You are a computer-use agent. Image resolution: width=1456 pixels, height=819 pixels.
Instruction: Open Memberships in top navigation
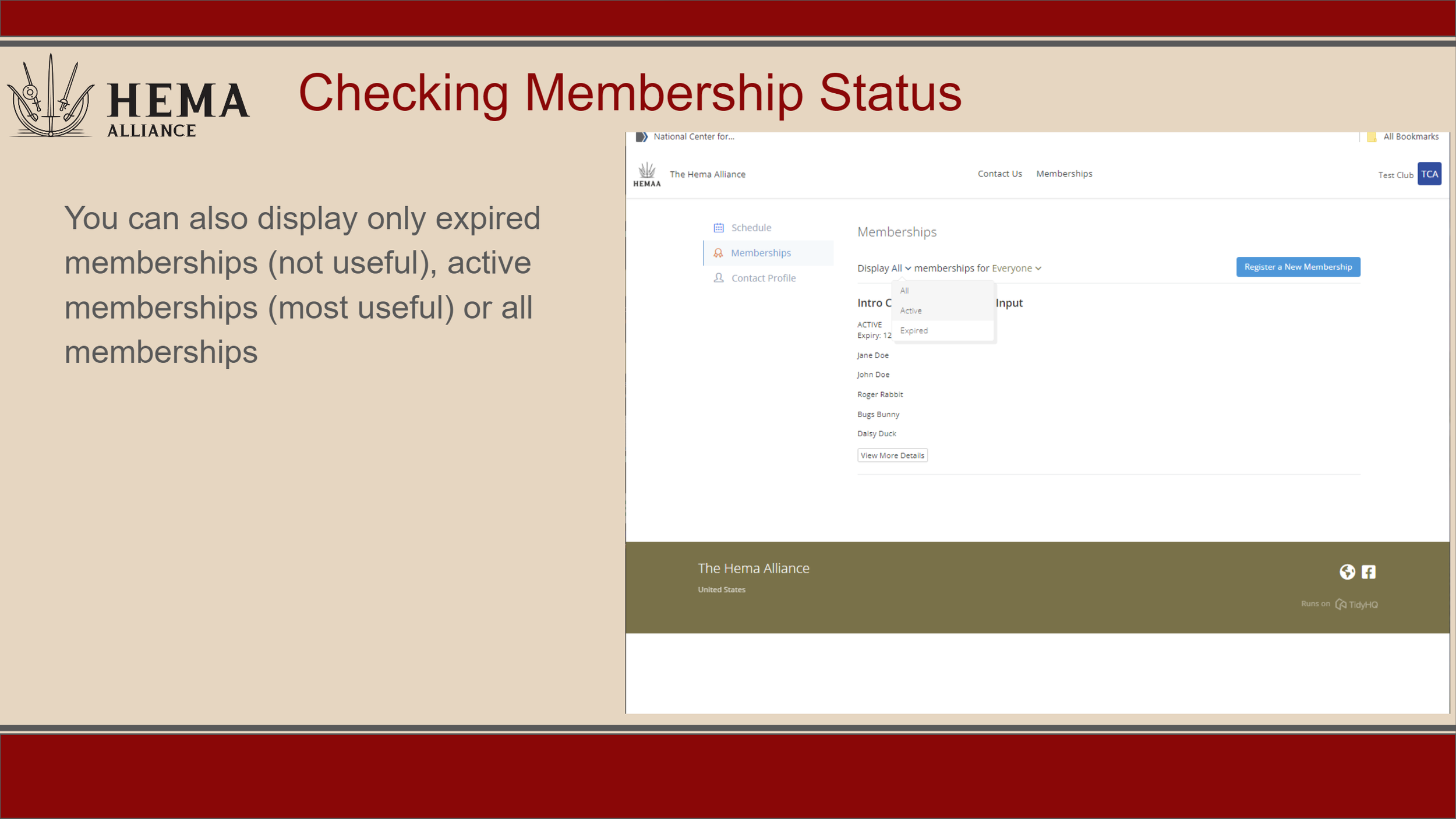pyautogui.click(x=1064, y=174)
